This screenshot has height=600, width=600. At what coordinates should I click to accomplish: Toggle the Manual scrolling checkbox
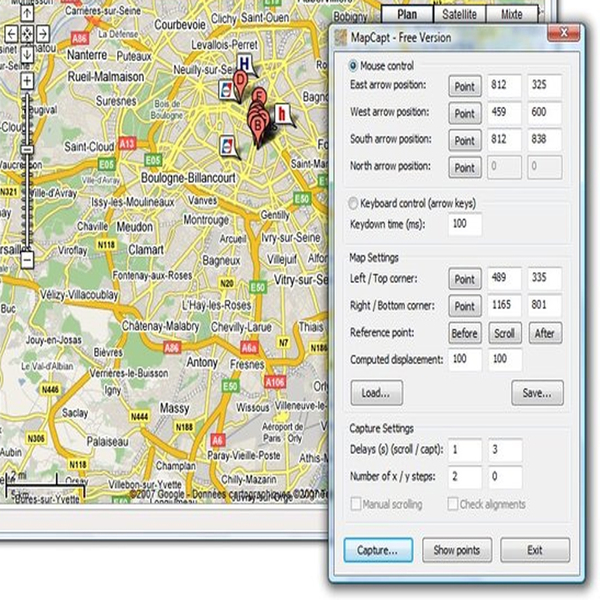(355, 504)
